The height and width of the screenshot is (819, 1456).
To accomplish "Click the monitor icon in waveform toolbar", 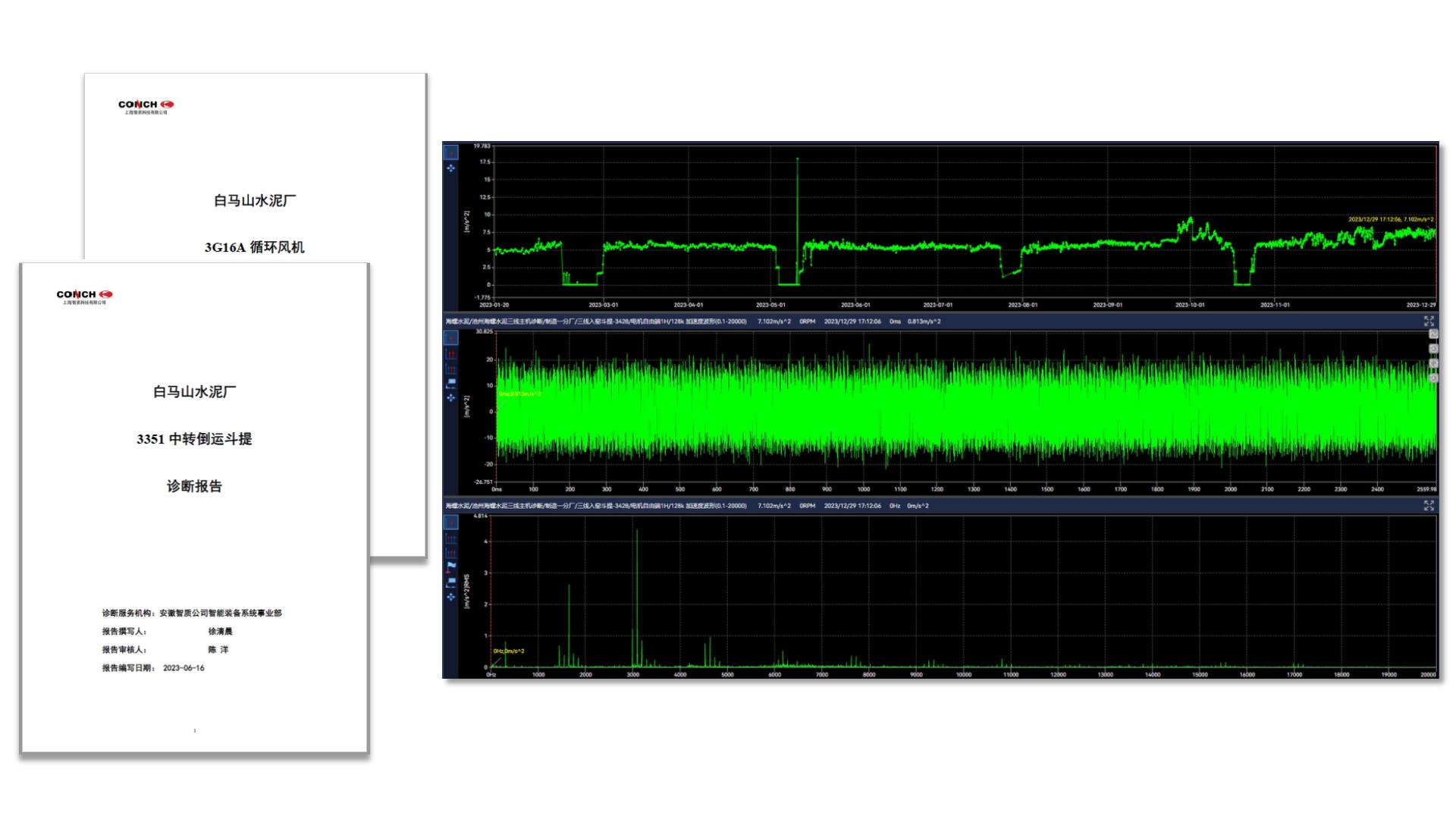I will [450, 383].
